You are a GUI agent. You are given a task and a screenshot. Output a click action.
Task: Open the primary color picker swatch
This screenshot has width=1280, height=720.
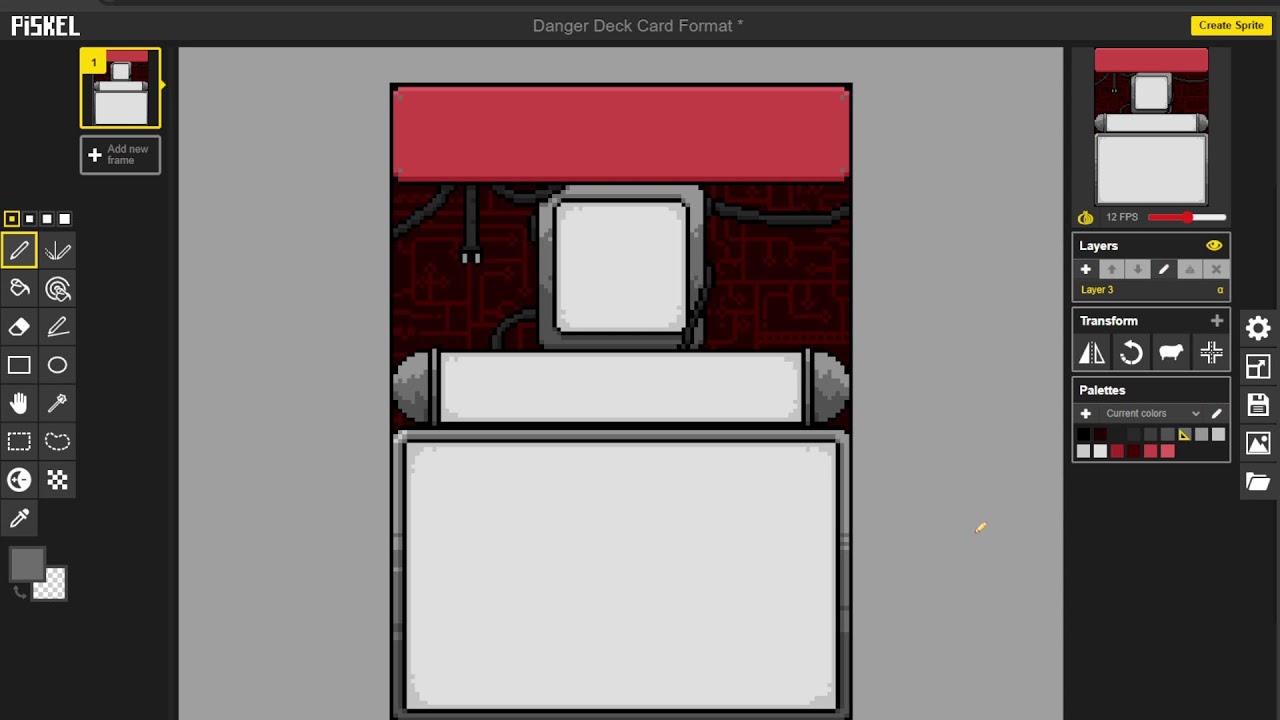coord(26,564)
